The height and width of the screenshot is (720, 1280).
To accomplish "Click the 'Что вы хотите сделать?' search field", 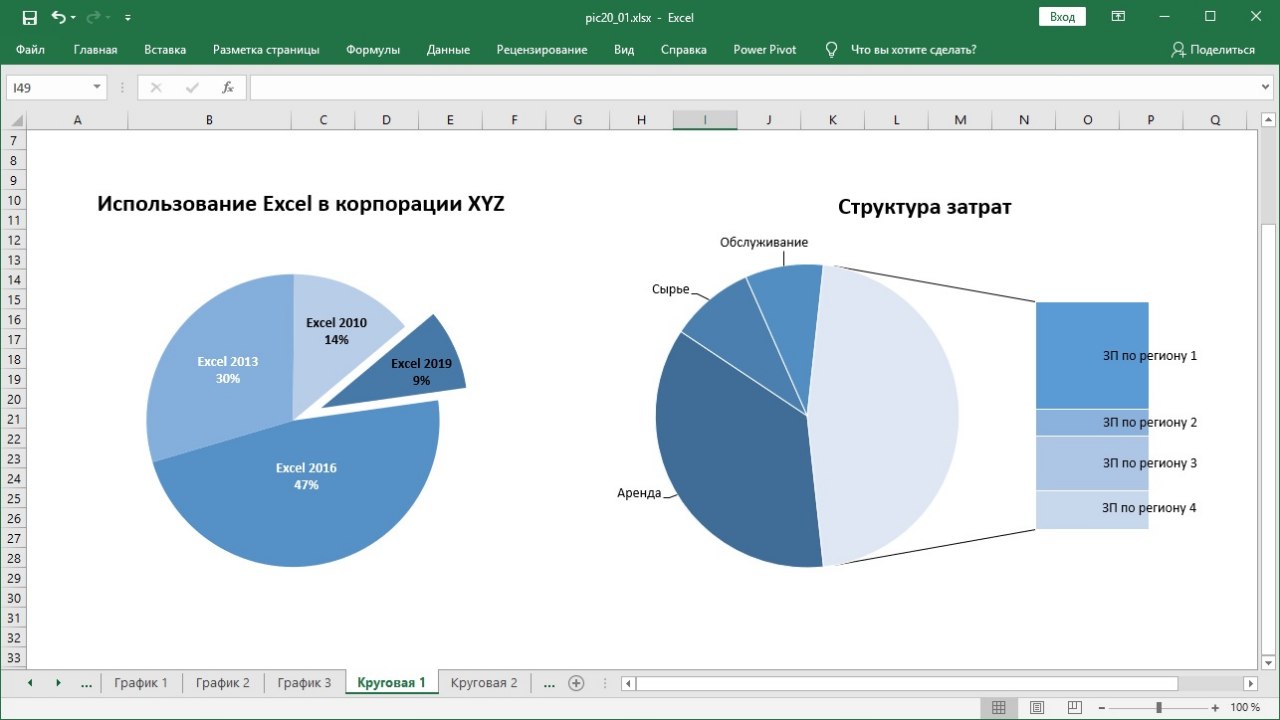I will click(913, 49).
